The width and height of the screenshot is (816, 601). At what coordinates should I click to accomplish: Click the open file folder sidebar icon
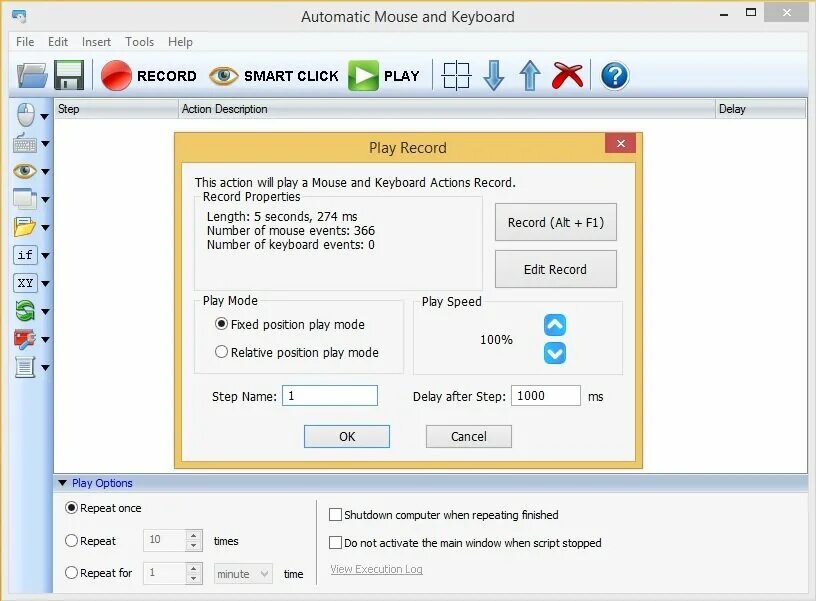(24, 227)
